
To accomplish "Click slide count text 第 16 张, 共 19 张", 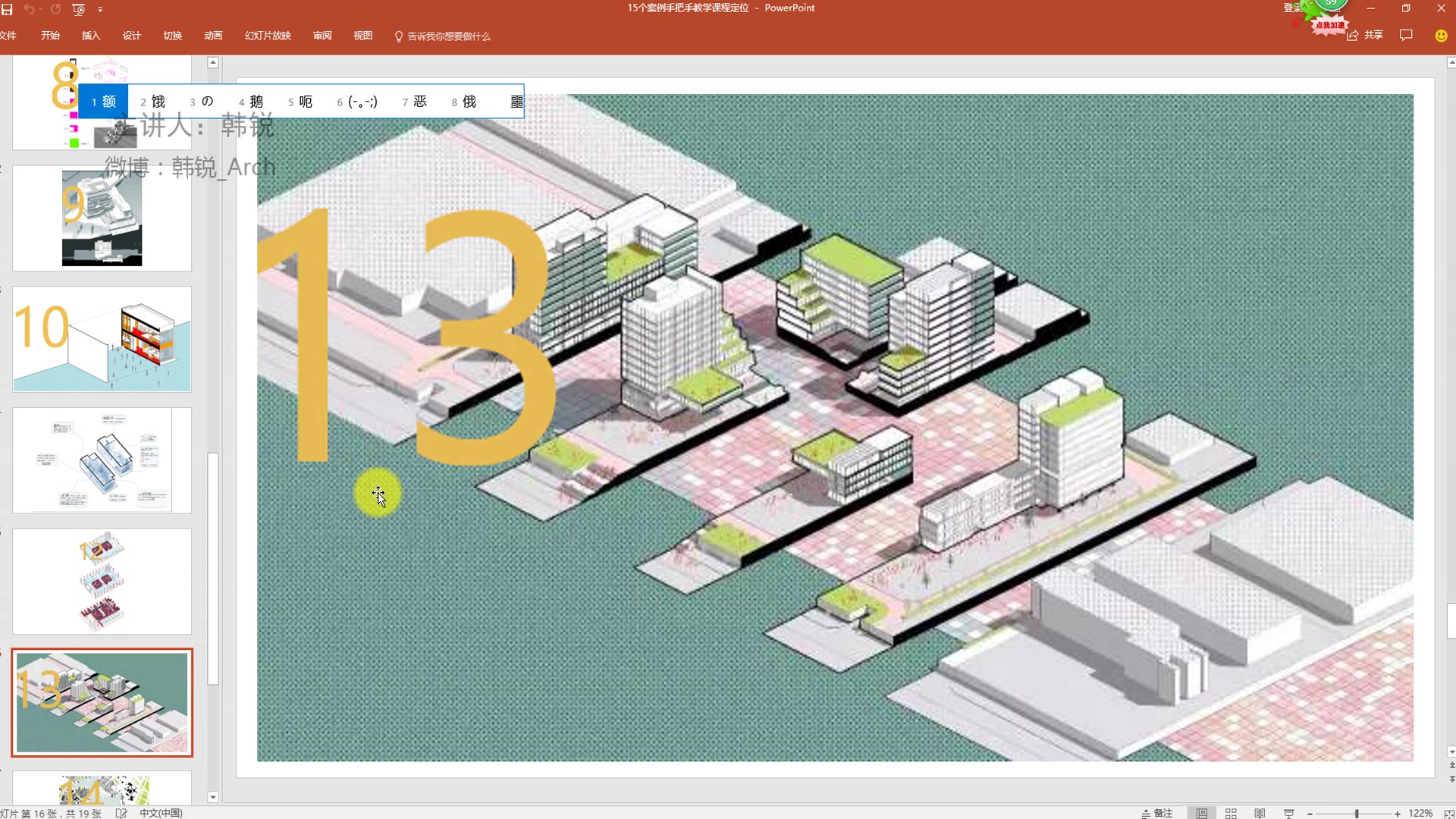I will click(x=51, y=813).
